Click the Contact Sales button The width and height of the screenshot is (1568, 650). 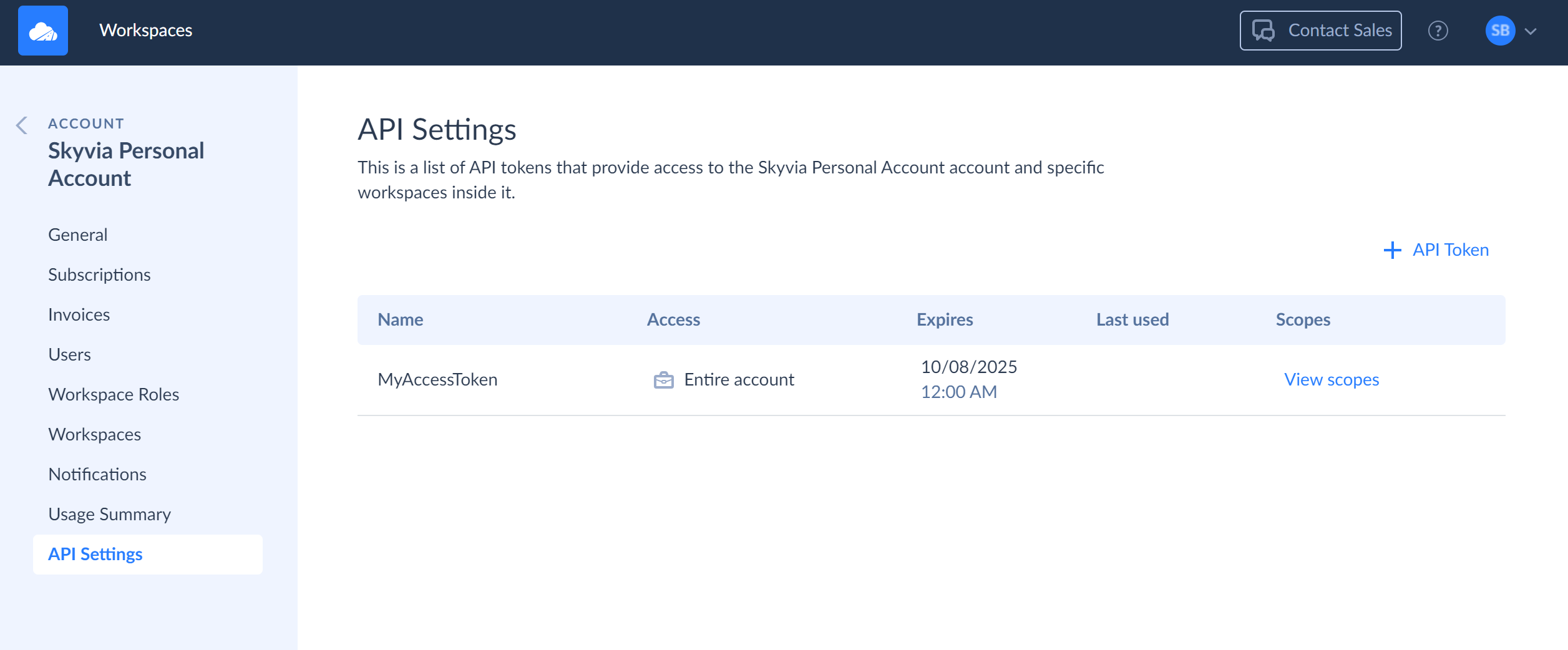(x=1320, y=31)
